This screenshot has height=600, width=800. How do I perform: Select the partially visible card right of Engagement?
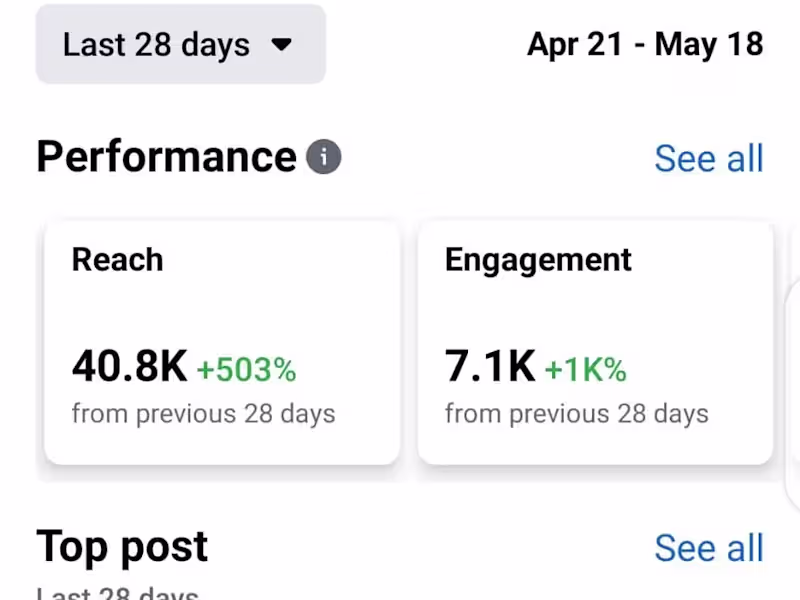coord(793,342)
